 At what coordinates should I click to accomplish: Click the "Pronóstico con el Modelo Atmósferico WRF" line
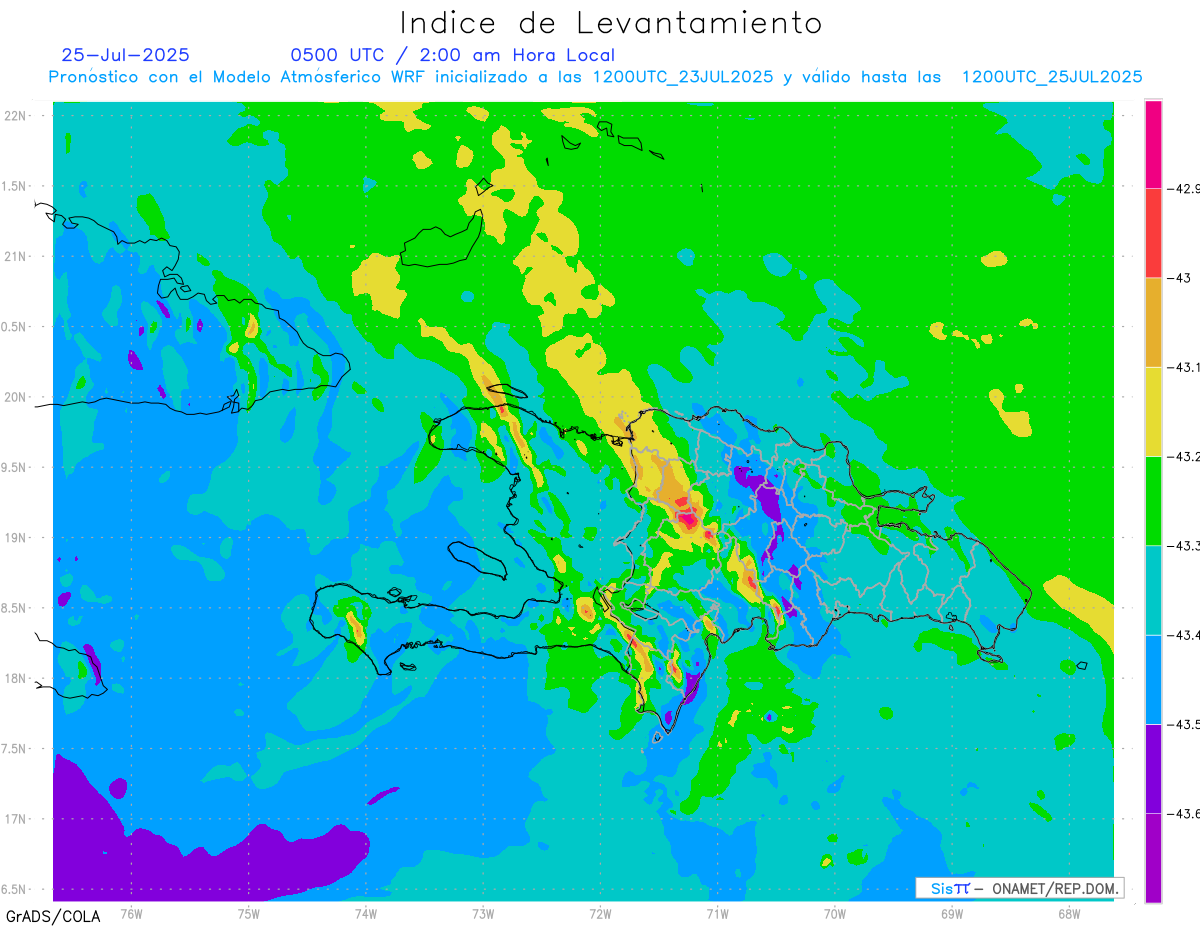tap(595, 76)
